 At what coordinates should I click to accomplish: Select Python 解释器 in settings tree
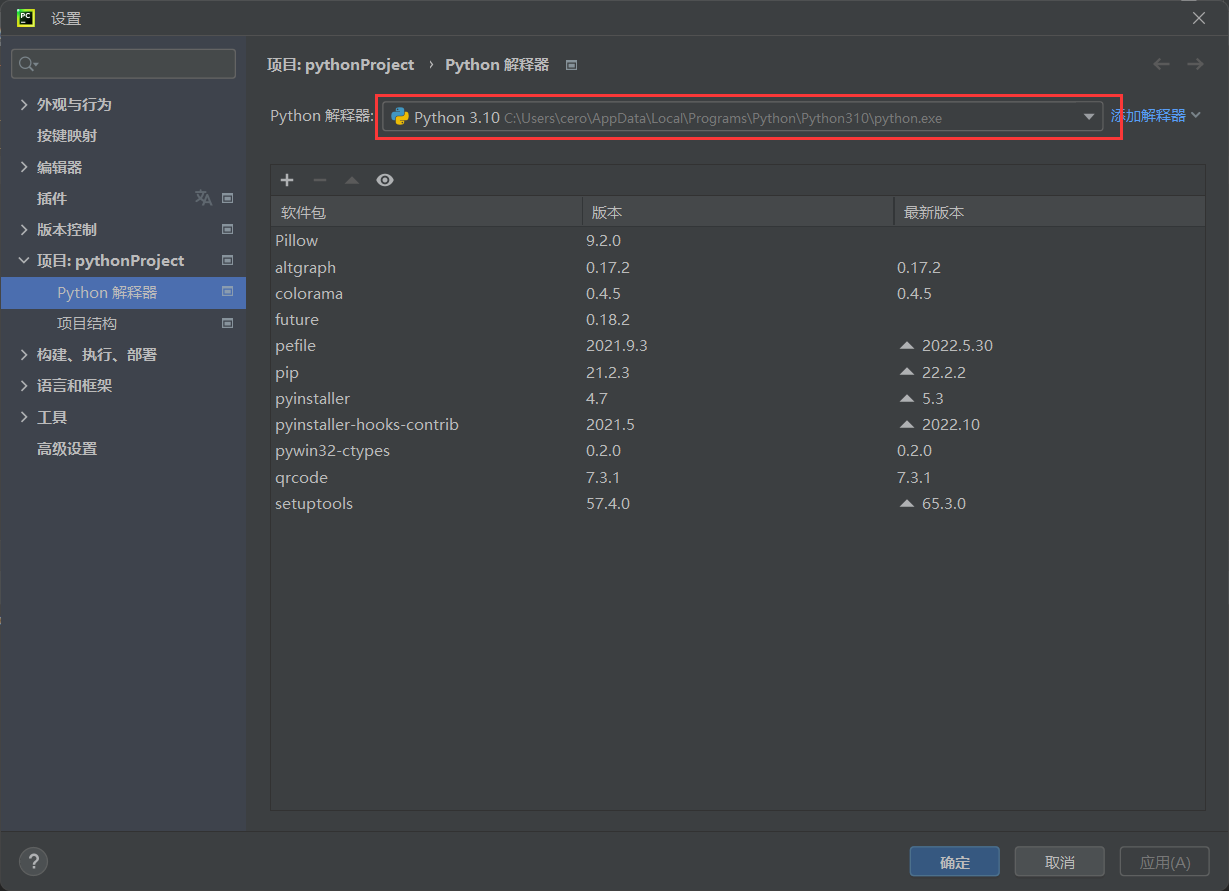(123, 292)
